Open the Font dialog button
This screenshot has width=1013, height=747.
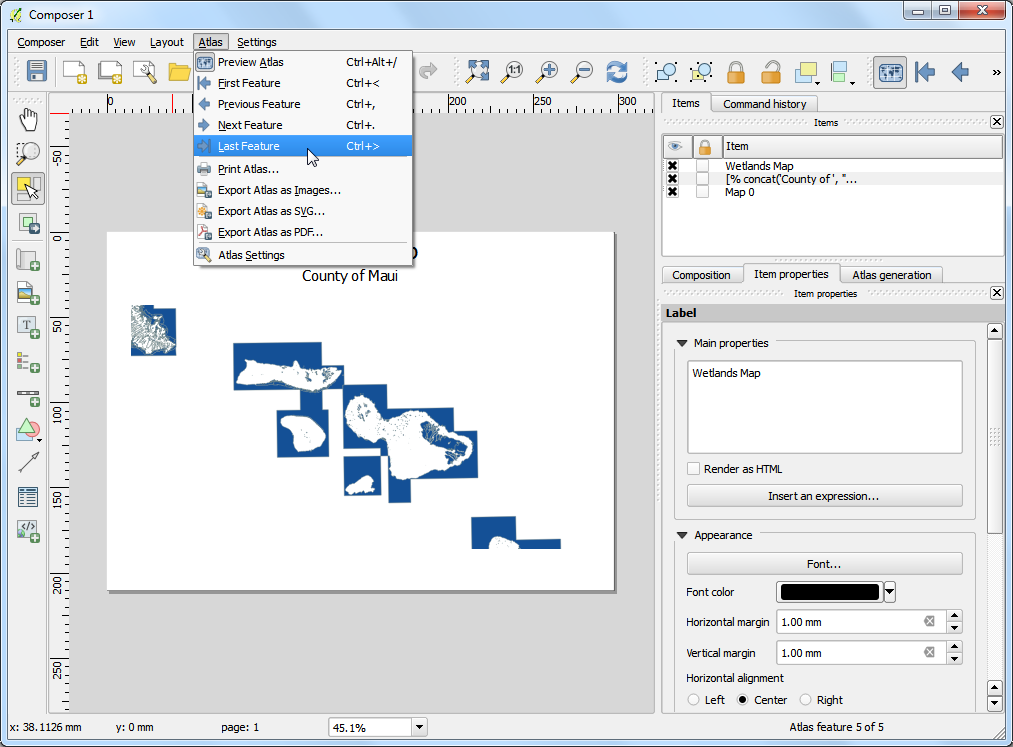pos(824,564)
